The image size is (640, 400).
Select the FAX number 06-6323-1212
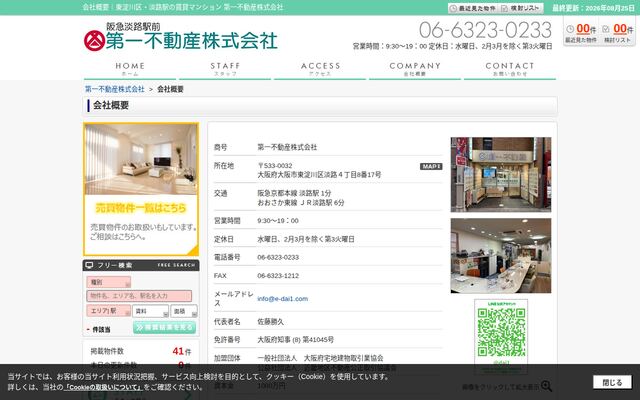click(x=278, y=276)
